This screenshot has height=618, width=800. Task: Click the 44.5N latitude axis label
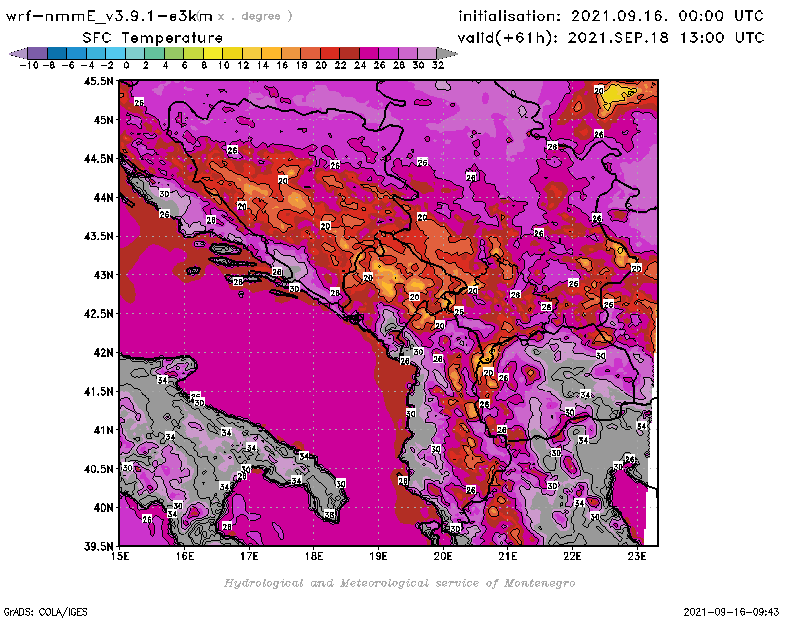point(98,159)
